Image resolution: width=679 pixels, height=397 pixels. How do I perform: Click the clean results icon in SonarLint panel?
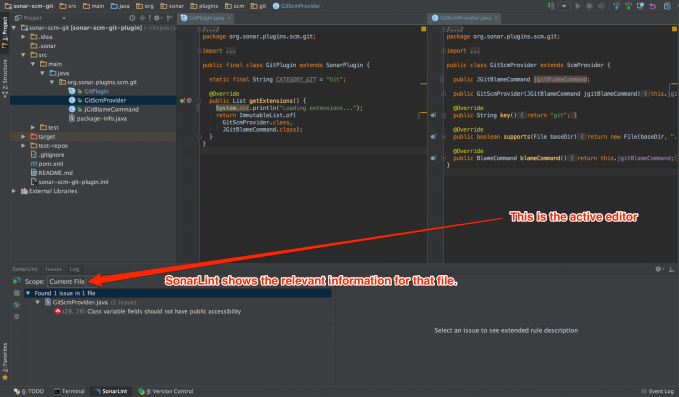click(16, 305)
